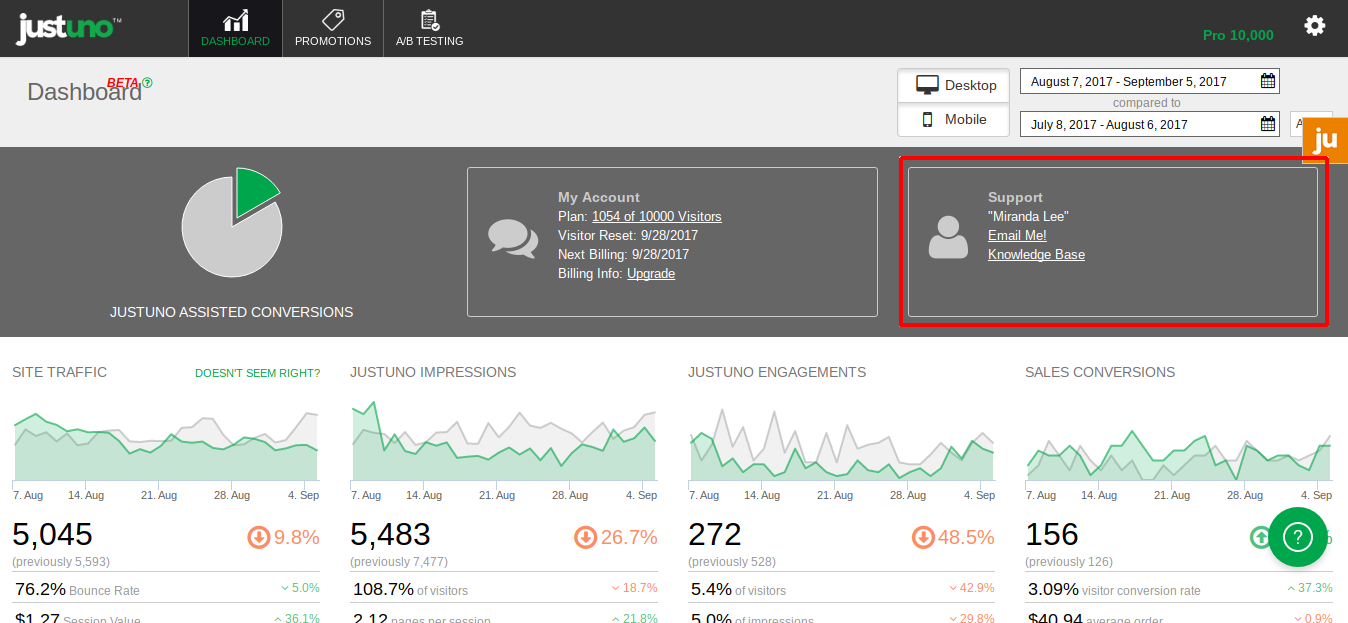
Task: Click the '5.4% of visitors' row
Action: click(x=842, y=589)
